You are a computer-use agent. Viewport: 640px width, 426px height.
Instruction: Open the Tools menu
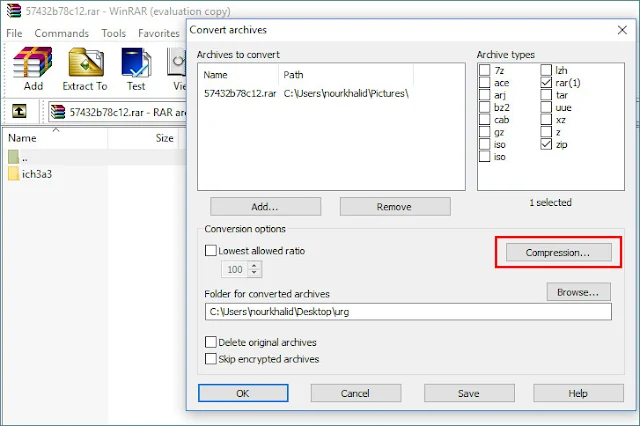point(113,33)
